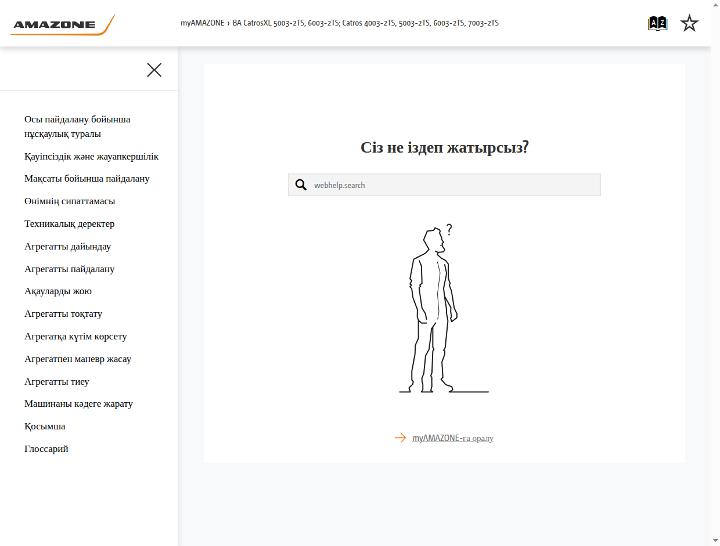The width and height of the screenshot is (720, 546).
Task: Select Агрегатты тоқтату
Action: [x=63, y=314]
